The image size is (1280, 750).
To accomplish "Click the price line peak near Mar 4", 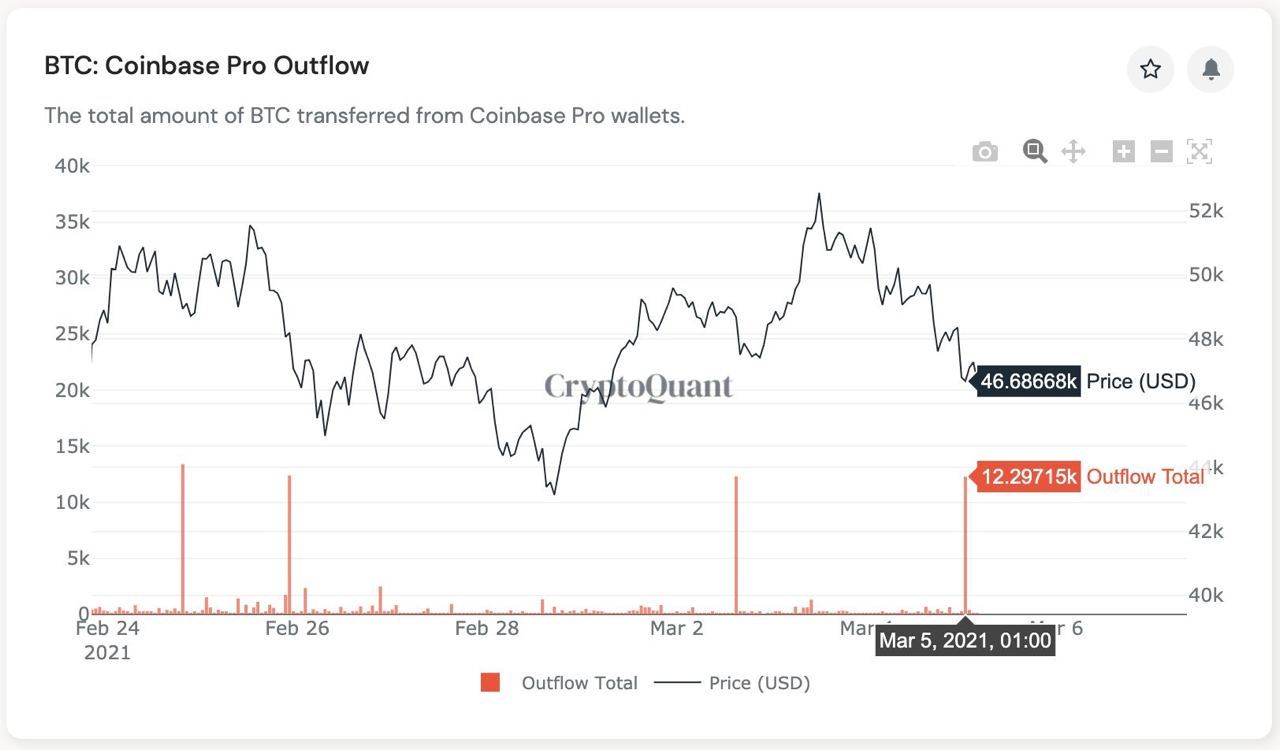I will pyautogui.click(x=821, y=195).
